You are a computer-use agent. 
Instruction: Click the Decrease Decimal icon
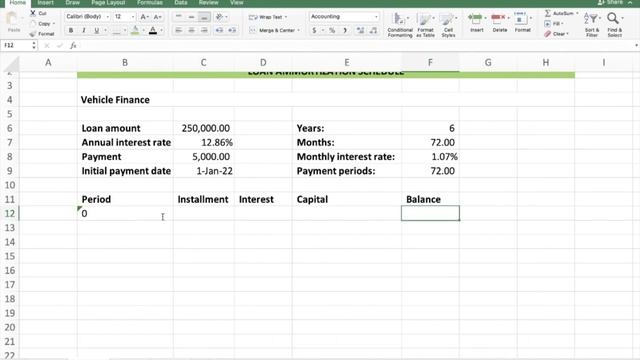pyautogui.click(x=373, y=31)
